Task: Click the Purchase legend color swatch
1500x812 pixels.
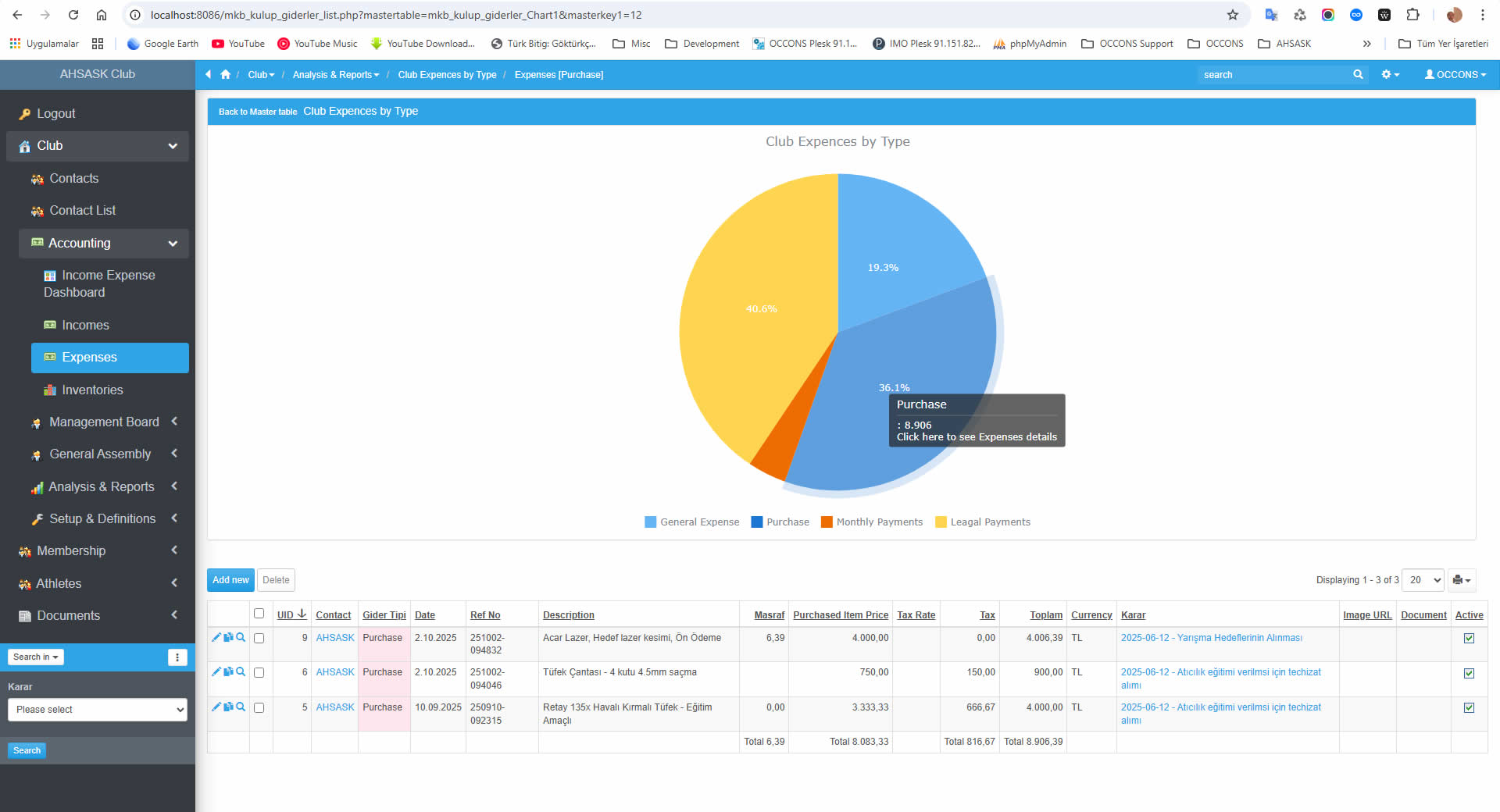Action: (x=756, y=522)
